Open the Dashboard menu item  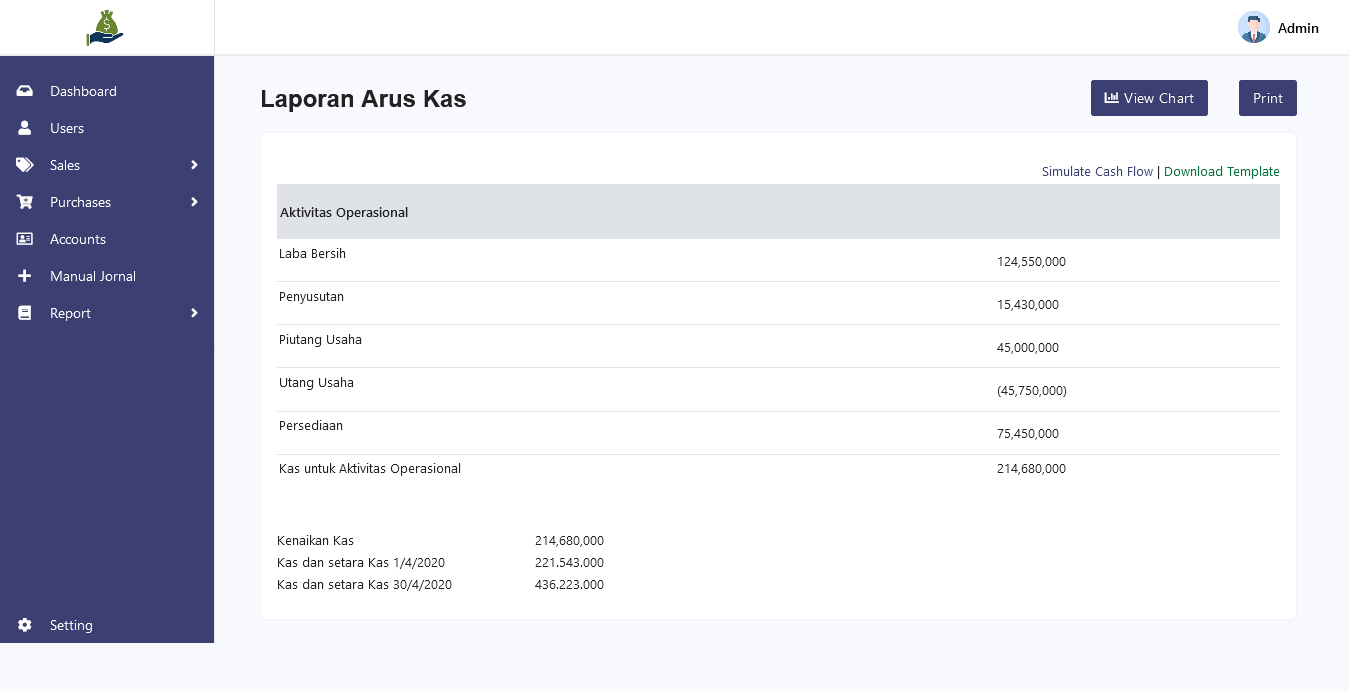83,91
